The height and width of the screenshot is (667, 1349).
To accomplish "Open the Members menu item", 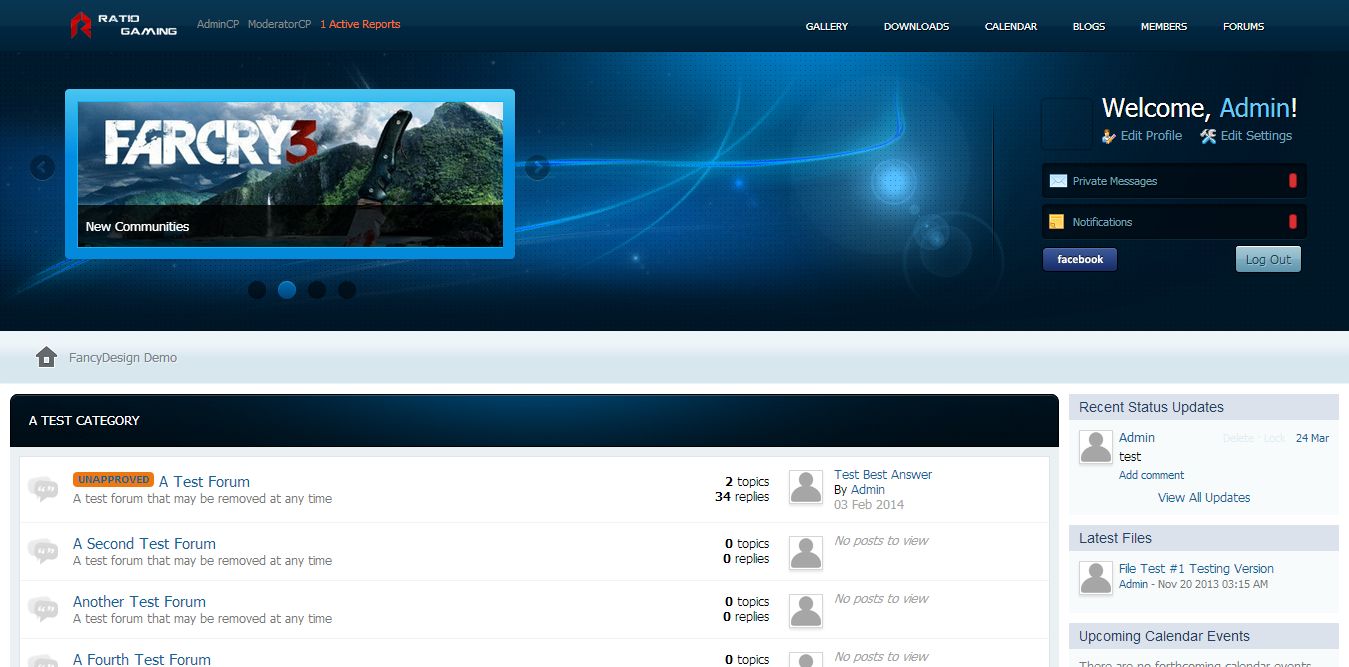I will point(1164,26).
